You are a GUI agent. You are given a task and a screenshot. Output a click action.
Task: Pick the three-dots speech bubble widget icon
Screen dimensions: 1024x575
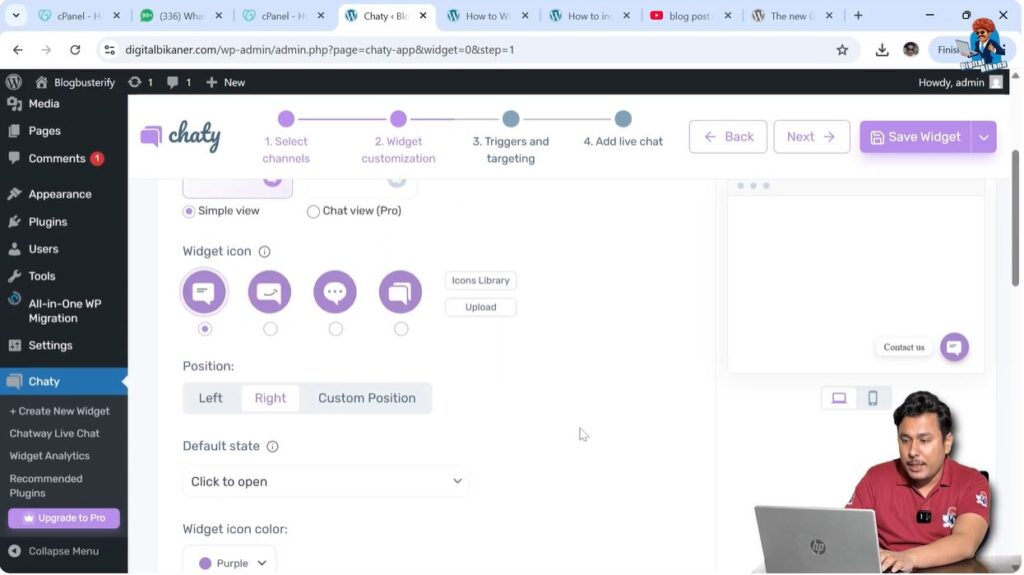pyautogui.click(x=335, y=292)
